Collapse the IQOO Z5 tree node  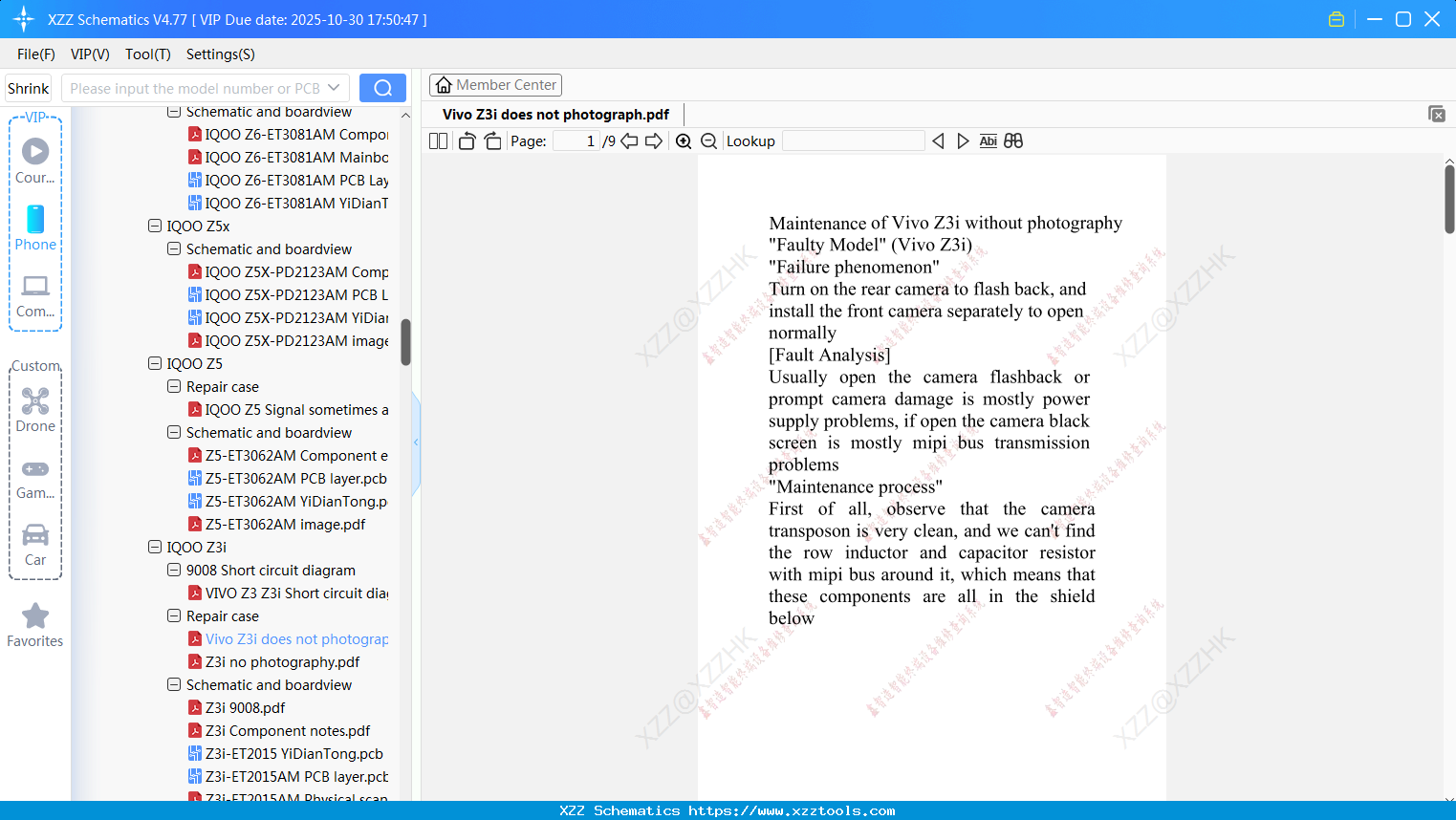[x=155, y=364]
